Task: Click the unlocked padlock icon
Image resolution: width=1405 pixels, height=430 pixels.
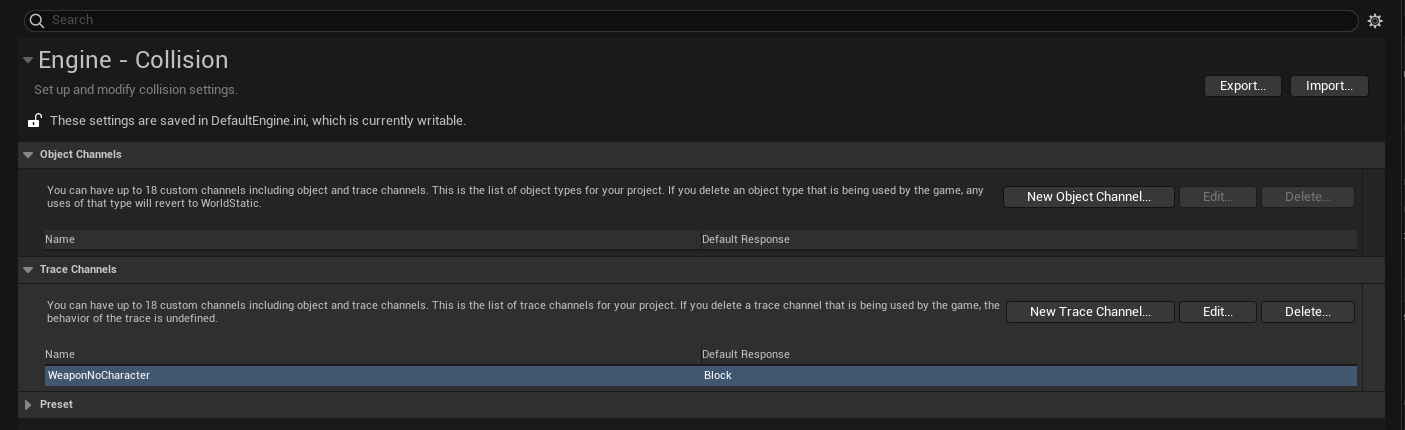Action: tap(34, 121)
